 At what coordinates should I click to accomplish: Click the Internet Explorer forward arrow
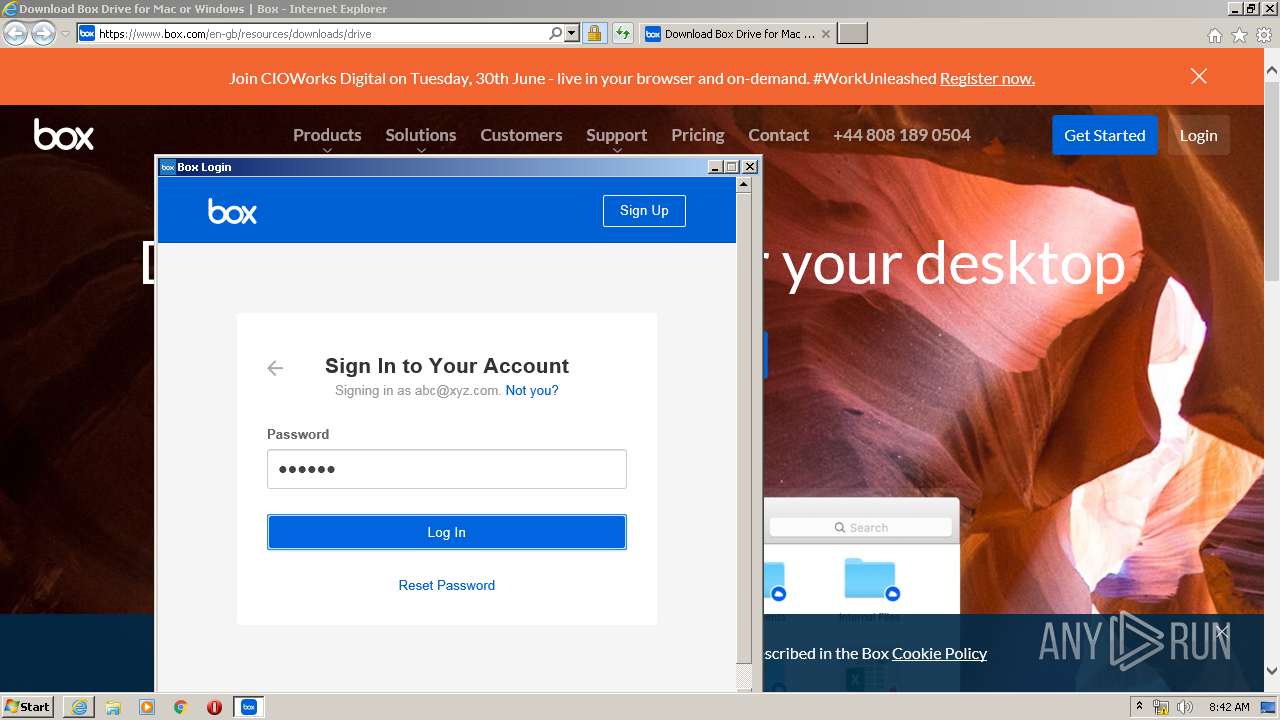(43, 34)
